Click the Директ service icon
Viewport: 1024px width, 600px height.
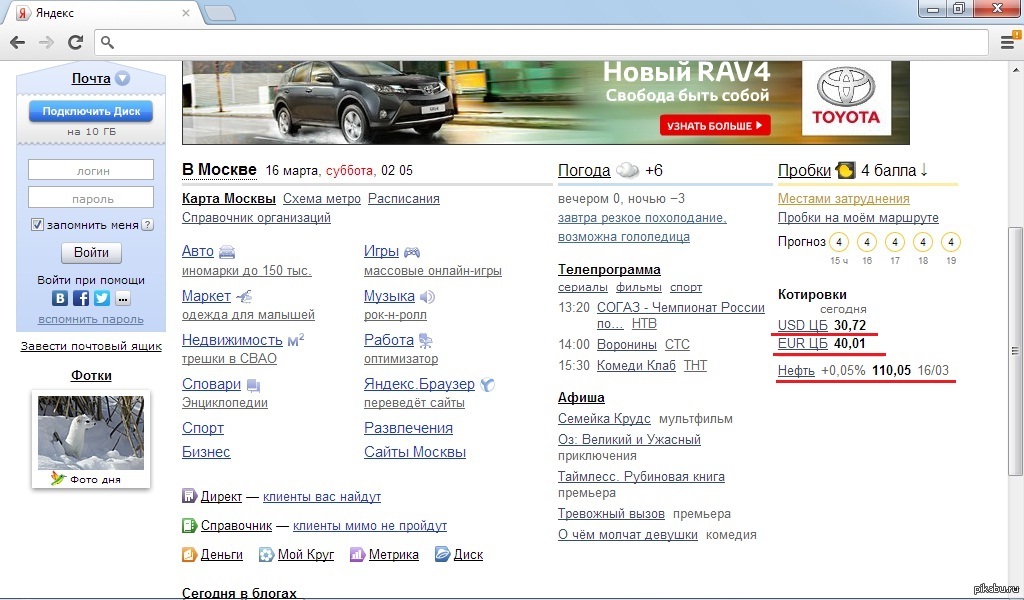(x=189, y=497)
